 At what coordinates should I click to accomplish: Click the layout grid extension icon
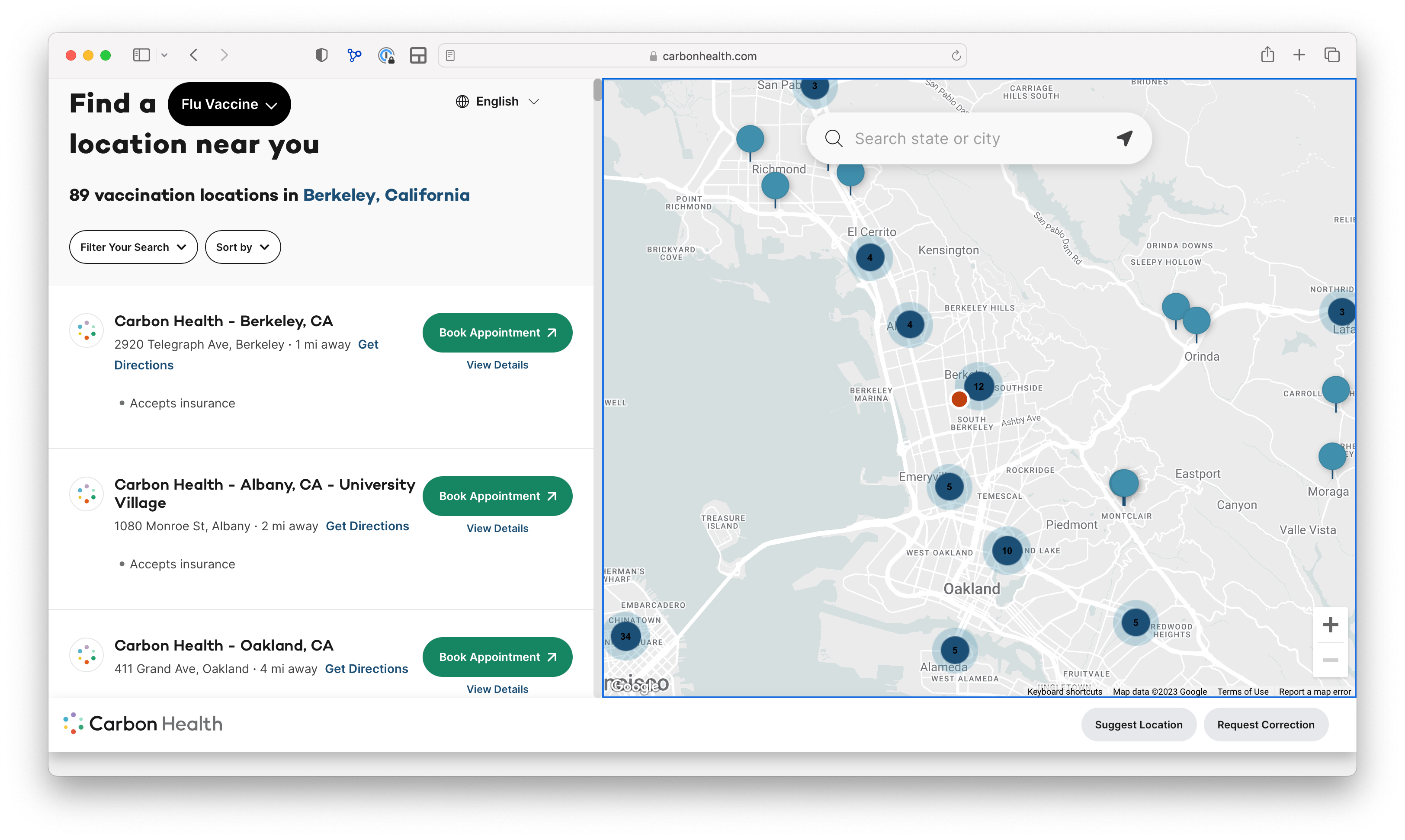[418, 55]
